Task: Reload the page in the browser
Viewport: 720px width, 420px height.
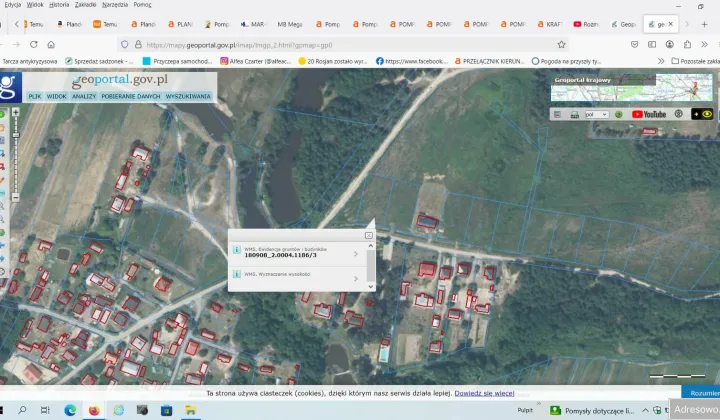Action: (35, 44)
